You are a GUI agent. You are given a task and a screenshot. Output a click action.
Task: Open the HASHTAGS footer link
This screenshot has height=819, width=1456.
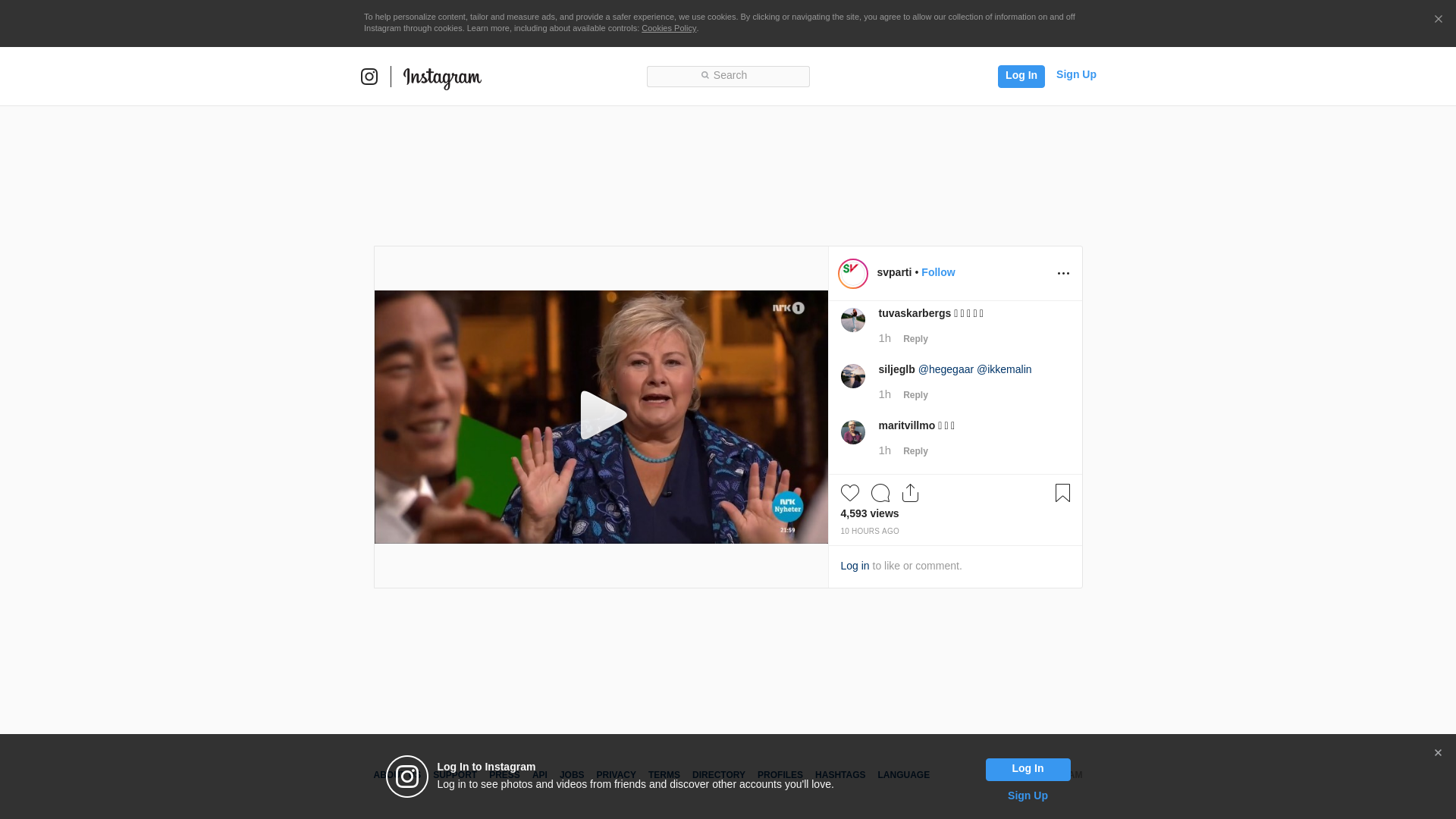[x=840, y=776]
